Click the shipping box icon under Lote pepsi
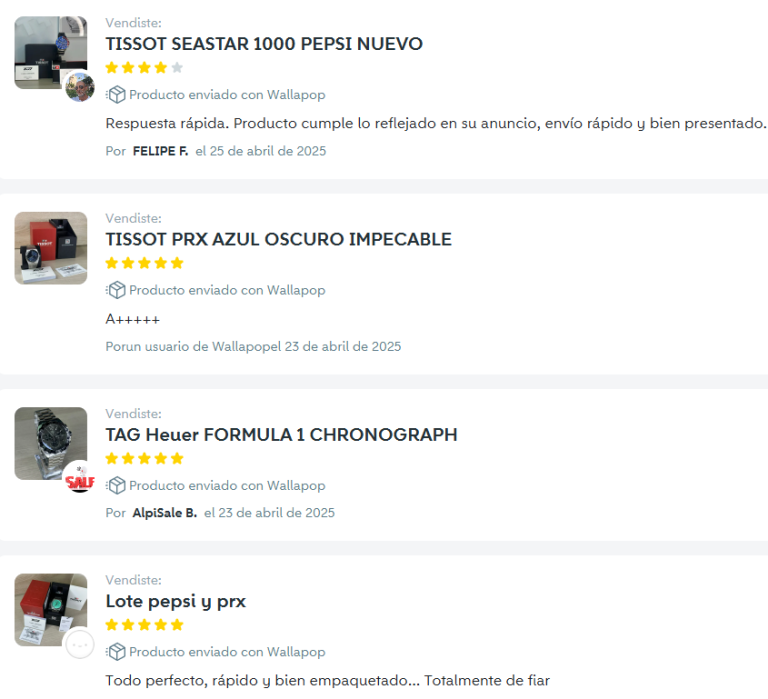This screenshot has height=699, width=768. click(x=116, y=652)
